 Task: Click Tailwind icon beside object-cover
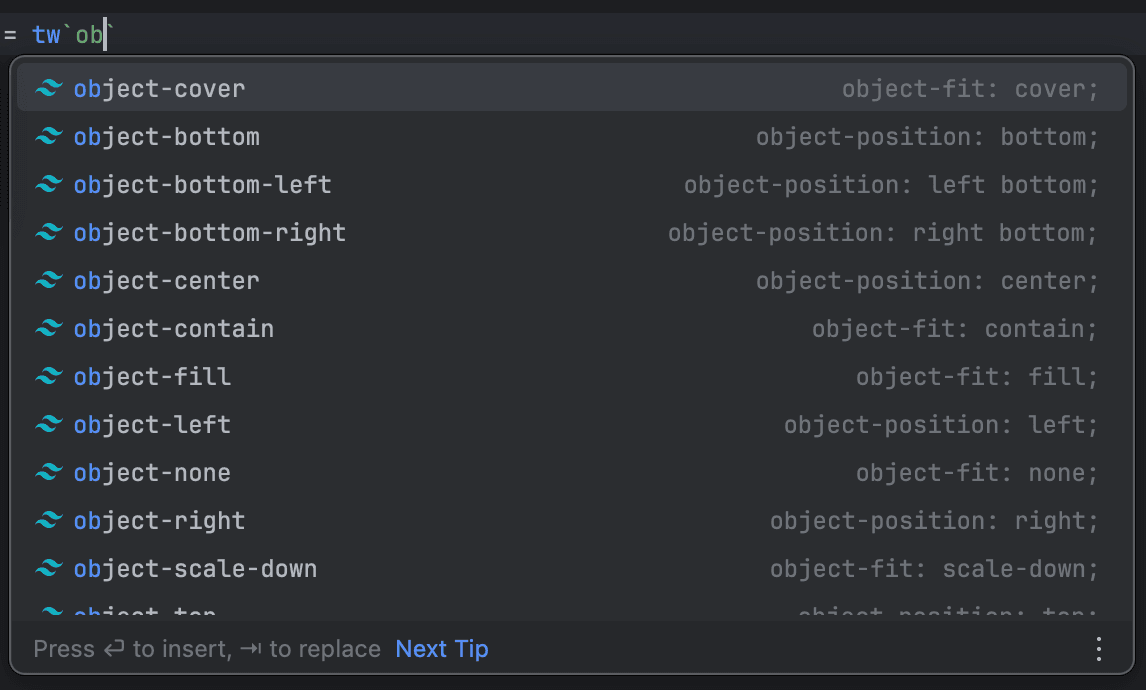pyautogui.click(x=48, y=89)
